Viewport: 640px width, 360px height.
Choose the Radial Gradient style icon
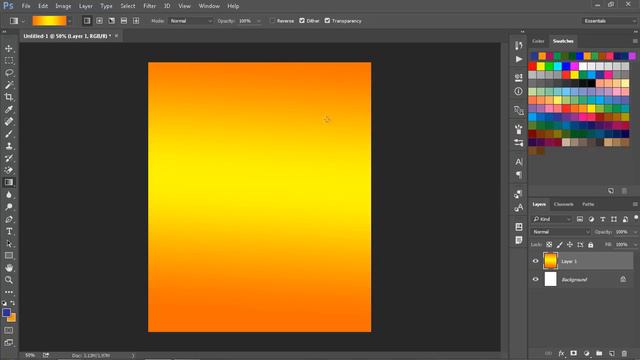pyautogui.click(x=99, y=21)
